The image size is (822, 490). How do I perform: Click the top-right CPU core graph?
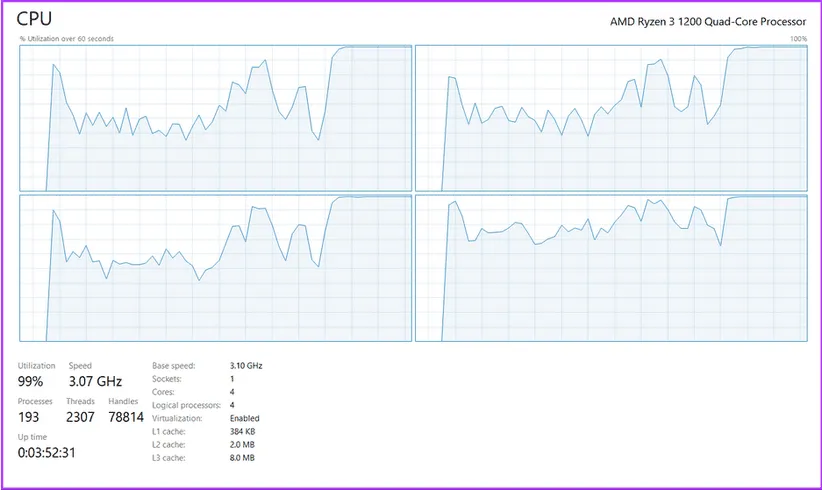(x=611, y=118)
